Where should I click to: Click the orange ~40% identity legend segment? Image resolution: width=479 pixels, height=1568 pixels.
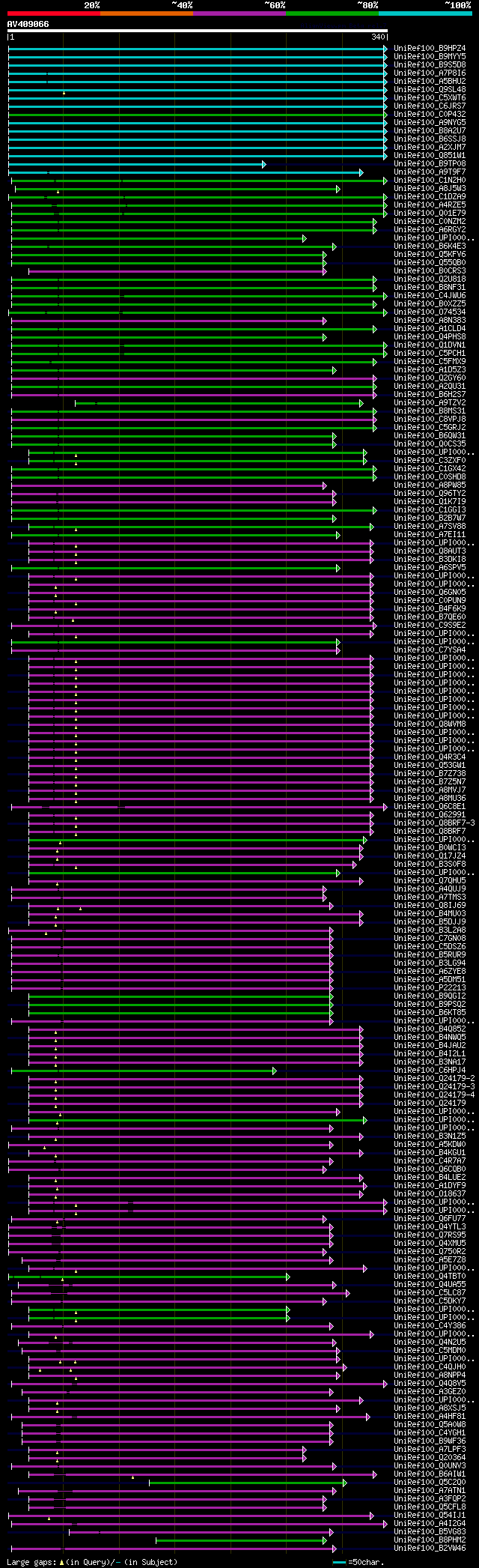(146, 13)
